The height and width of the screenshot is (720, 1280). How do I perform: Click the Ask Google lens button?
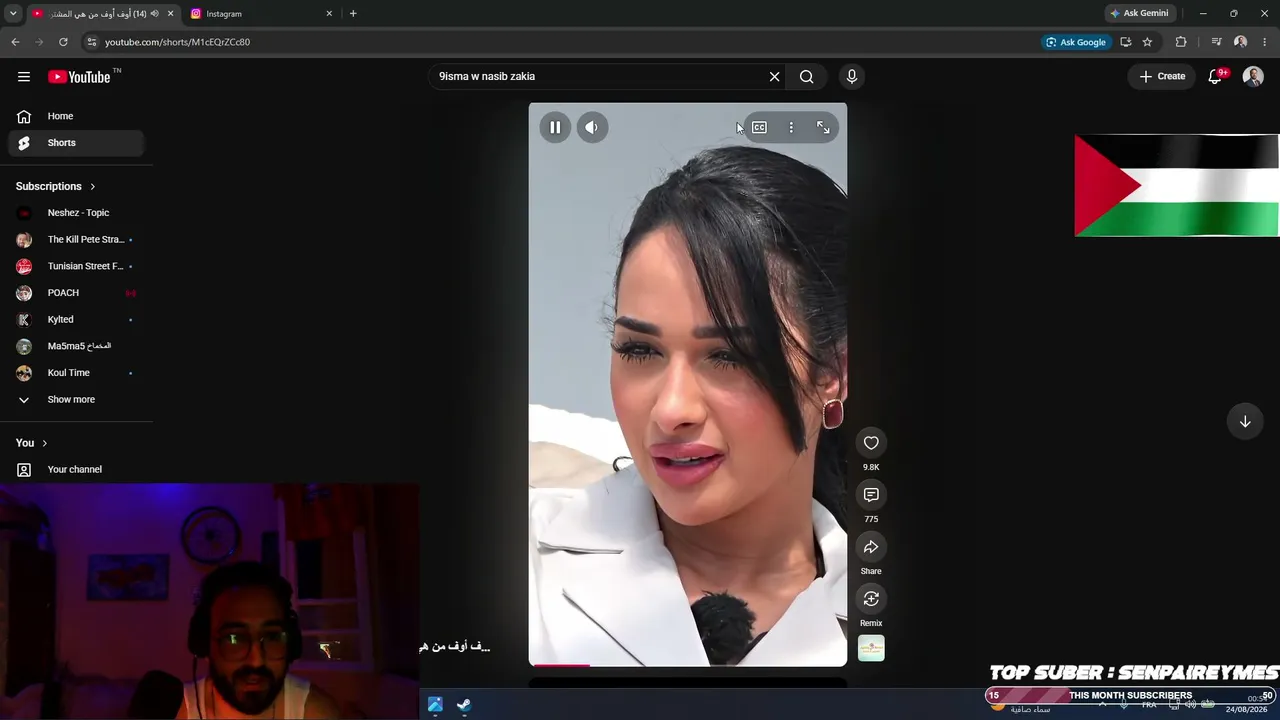[x=1076, y=42]
